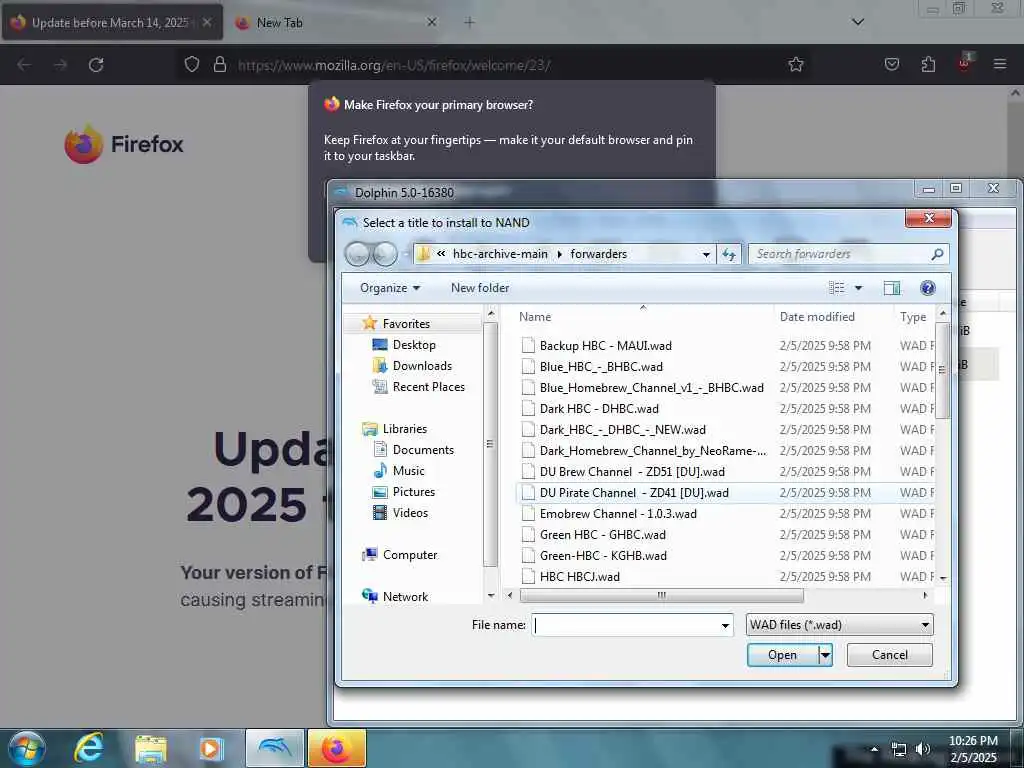This screenshot has height=768, width=1024.
Task: Open Windows Start menu orb
Action: pos(27,748)
